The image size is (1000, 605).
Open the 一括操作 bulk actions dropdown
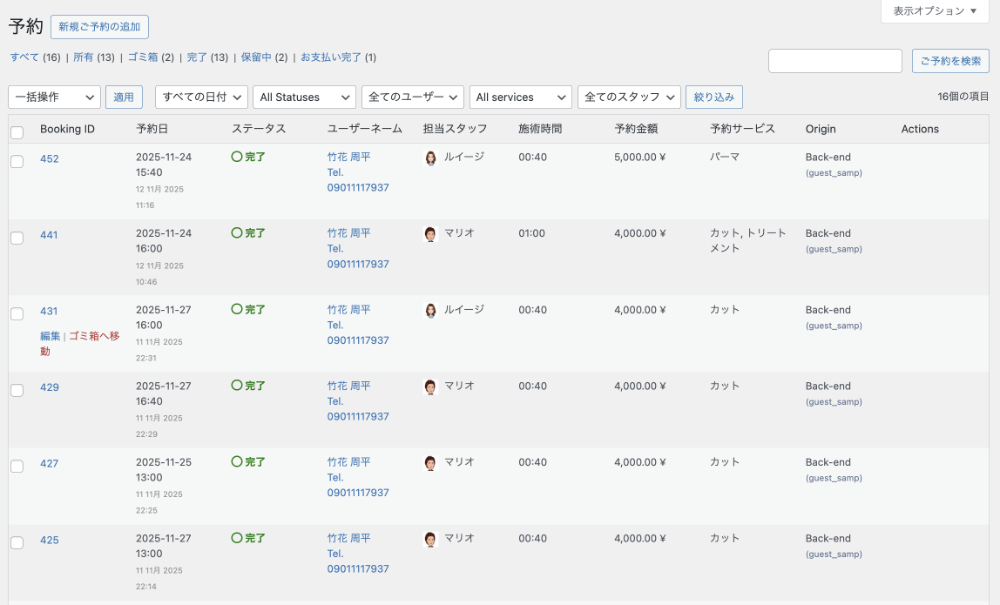click(55, 97)
